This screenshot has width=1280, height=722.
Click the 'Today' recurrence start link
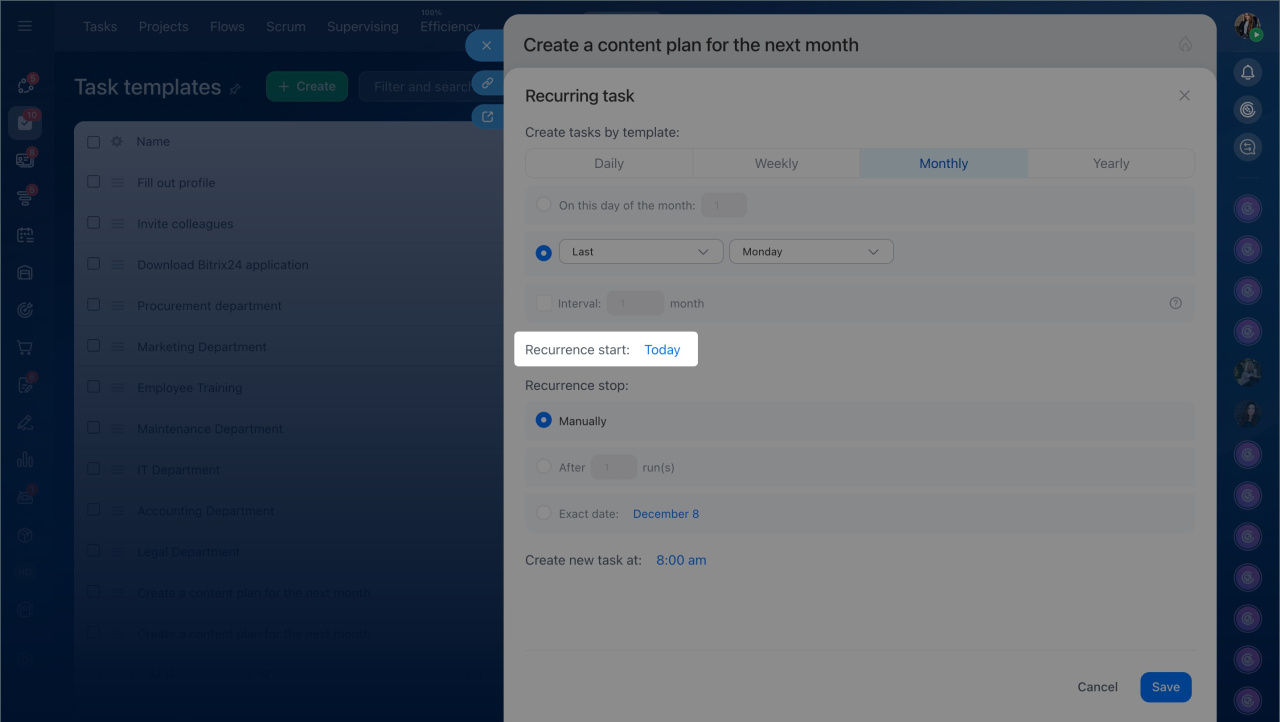662,350
